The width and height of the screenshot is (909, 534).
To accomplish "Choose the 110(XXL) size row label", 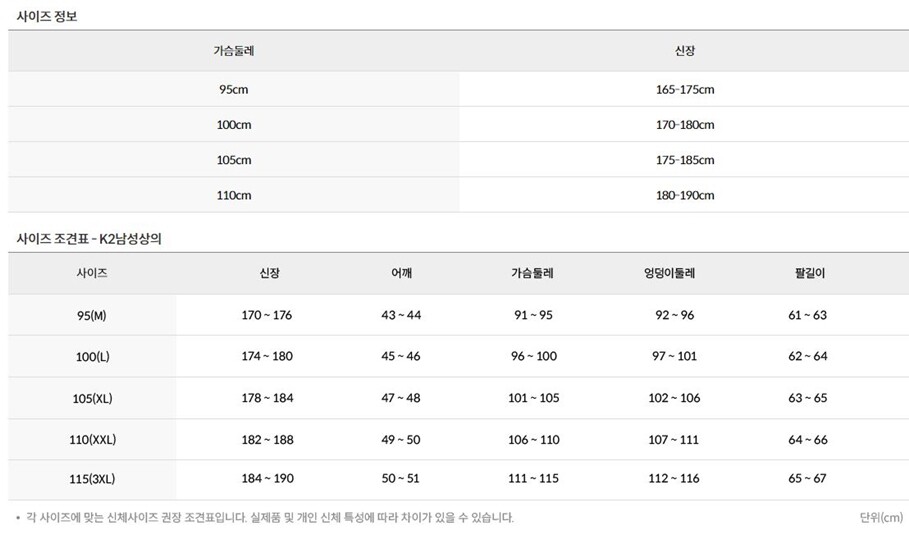I will pos(92,439).
